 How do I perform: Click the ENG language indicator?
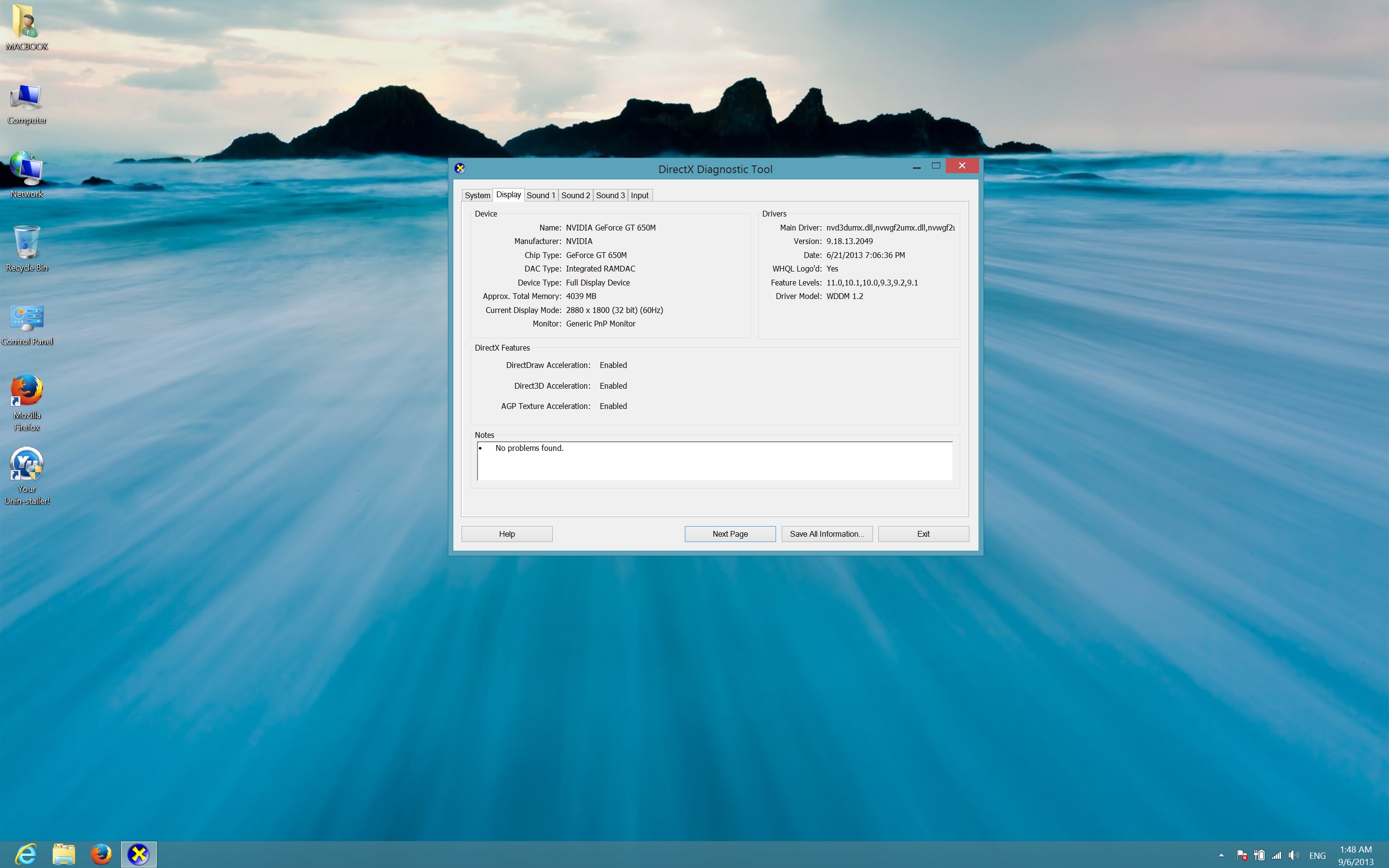1317,855
